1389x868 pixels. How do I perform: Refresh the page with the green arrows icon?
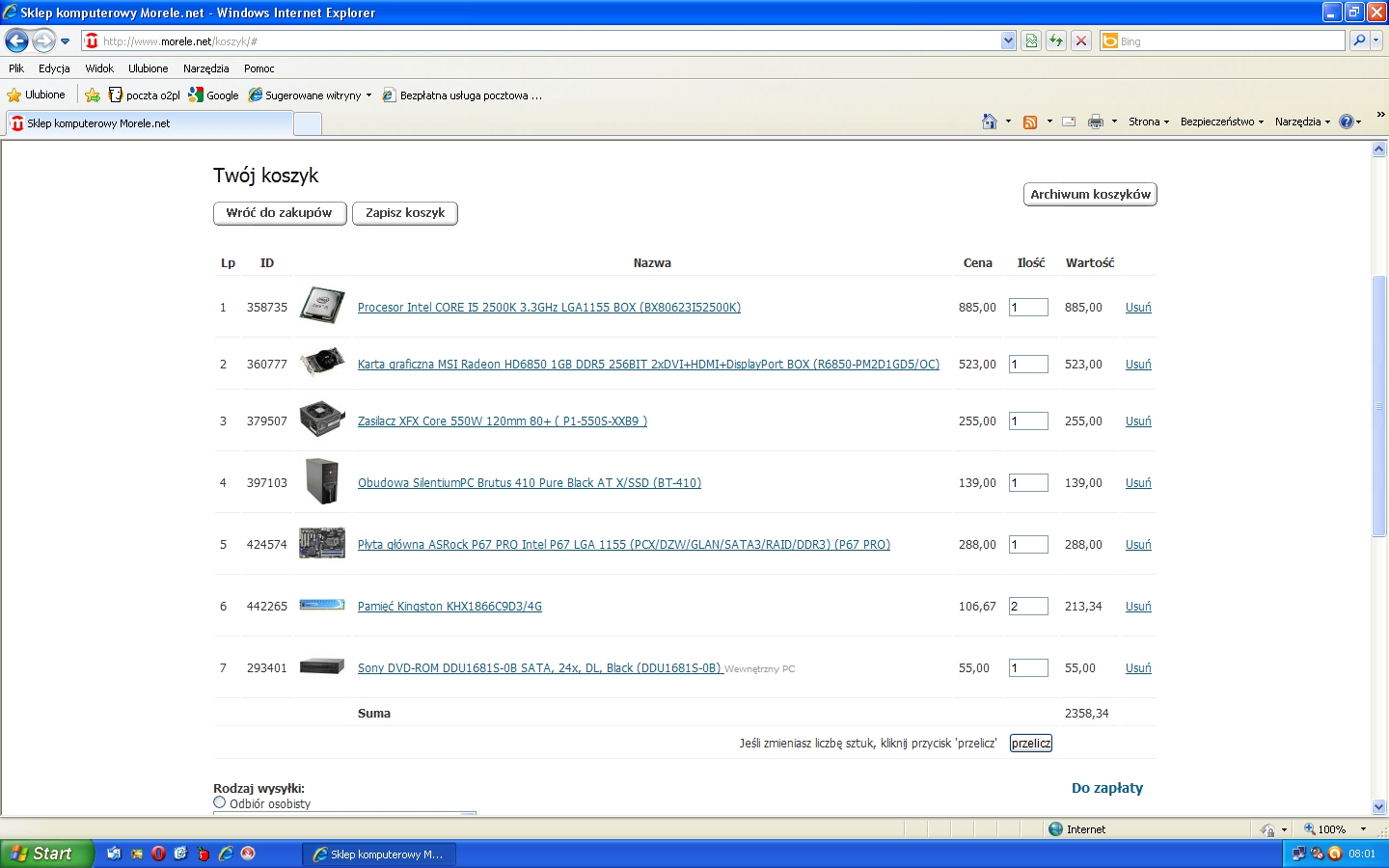coord(1056,41)
